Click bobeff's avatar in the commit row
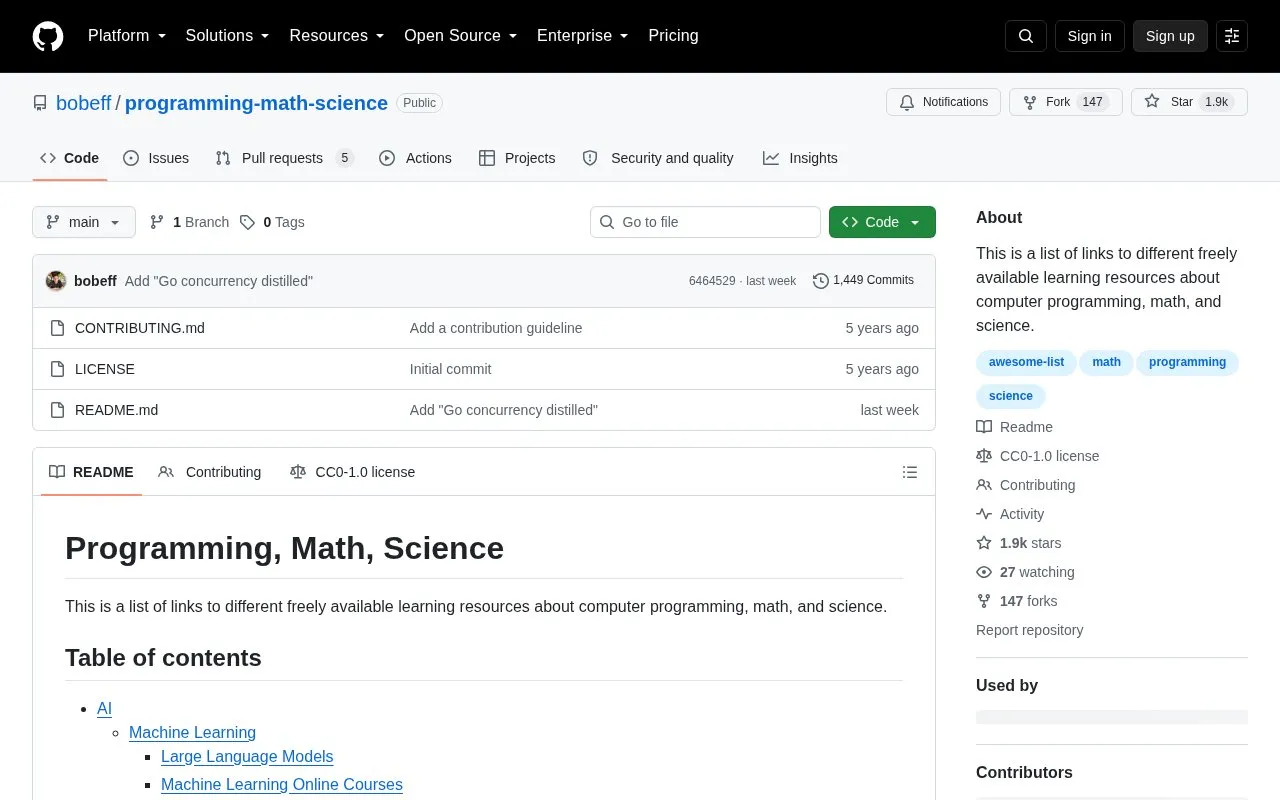1280x800 pixels. click(56, 281)
